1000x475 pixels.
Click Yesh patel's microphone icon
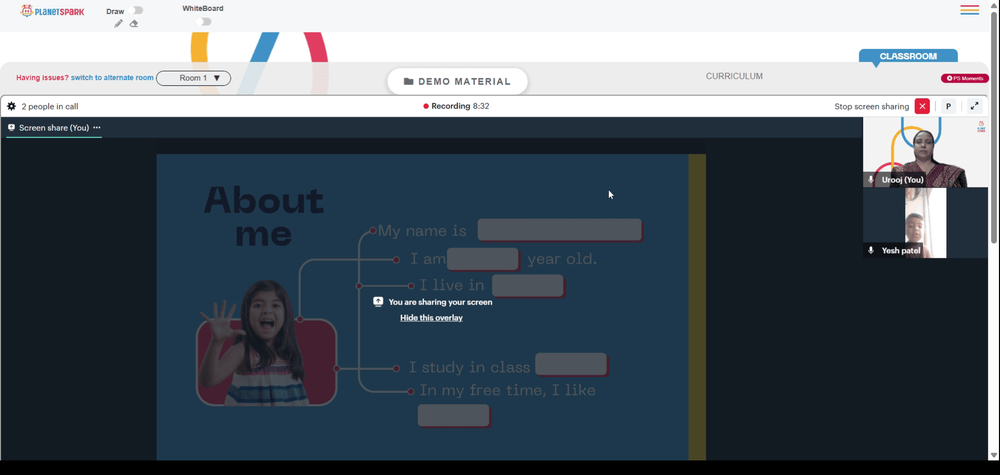tap(871, 251)
